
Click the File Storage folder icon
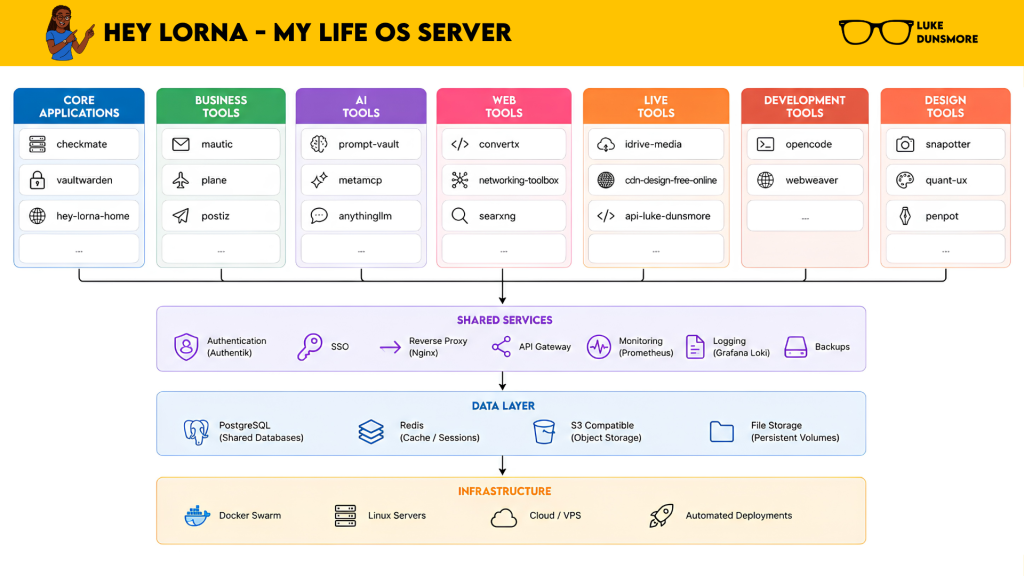click(x=722, y=432)
